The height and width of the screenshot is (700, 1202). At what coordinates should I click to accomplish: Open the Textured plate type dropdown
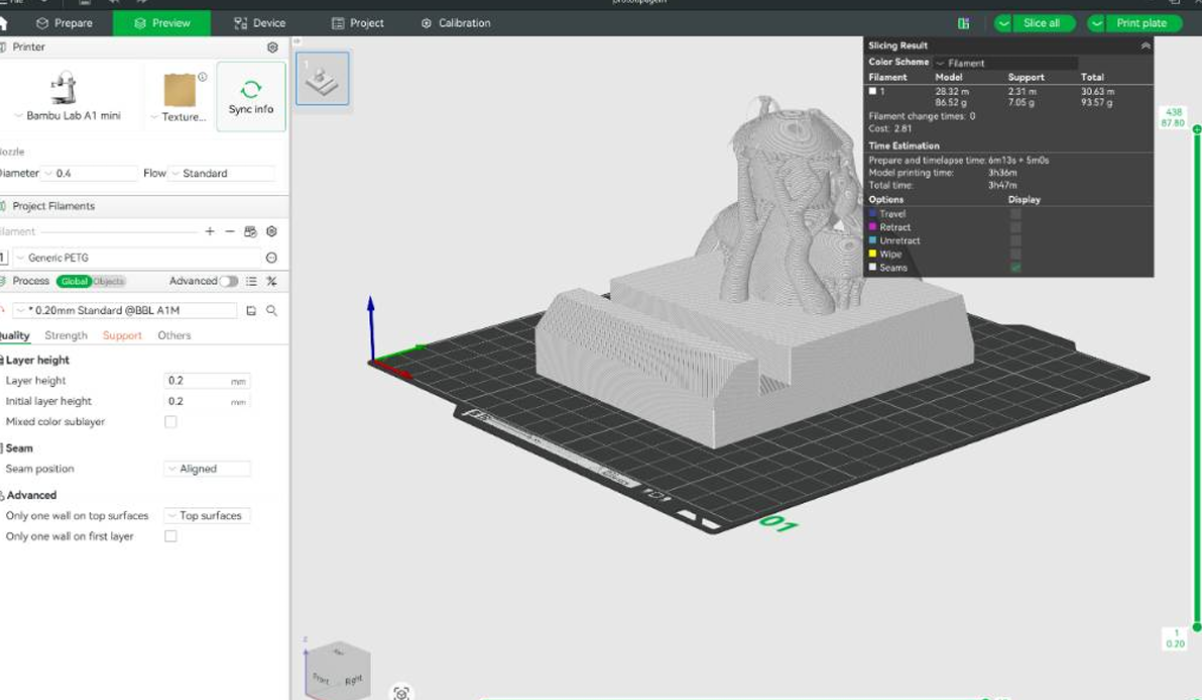point(178,117)
